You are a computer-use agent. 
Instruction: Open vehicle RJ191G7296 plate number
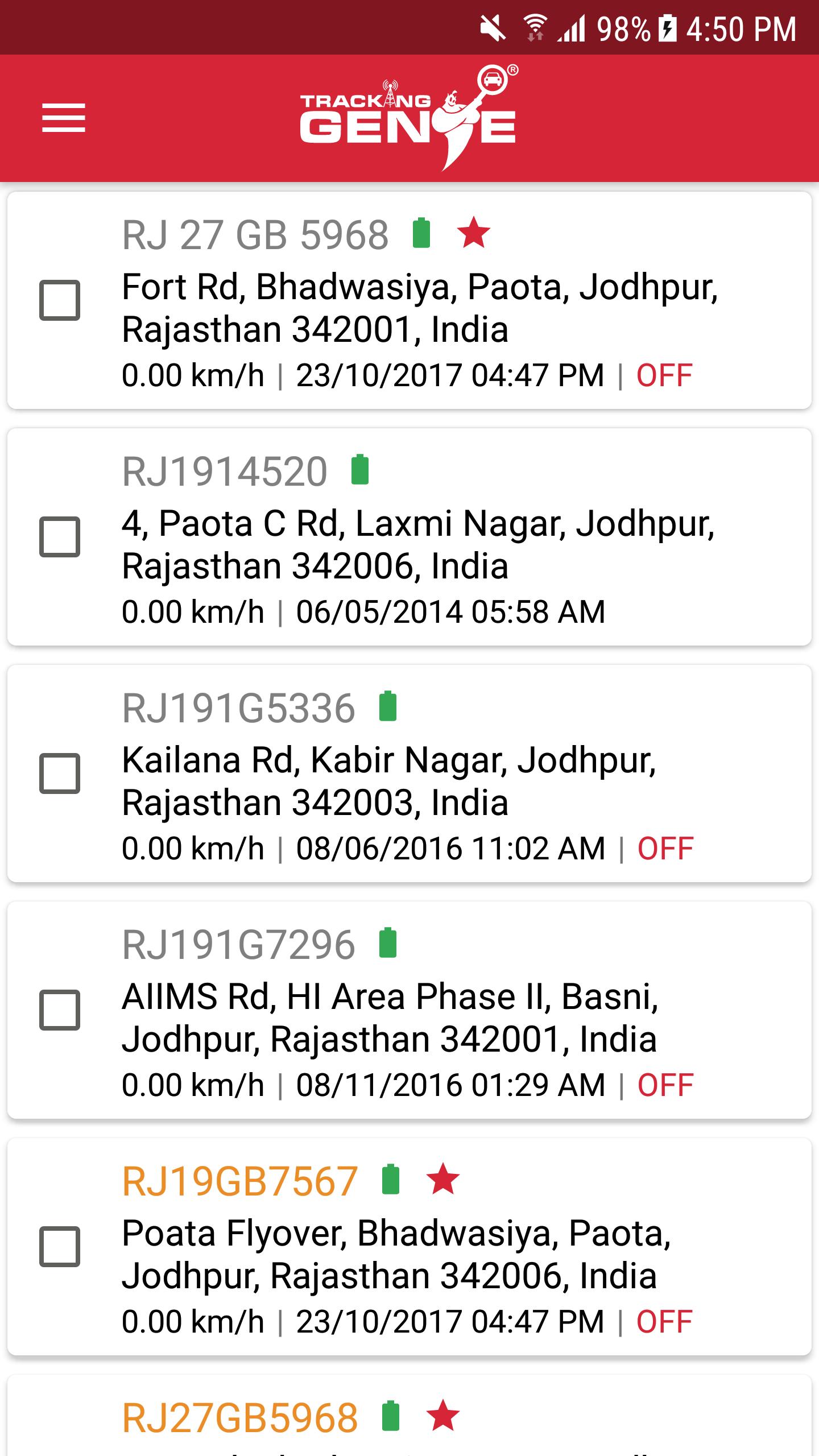coord(239,945)
